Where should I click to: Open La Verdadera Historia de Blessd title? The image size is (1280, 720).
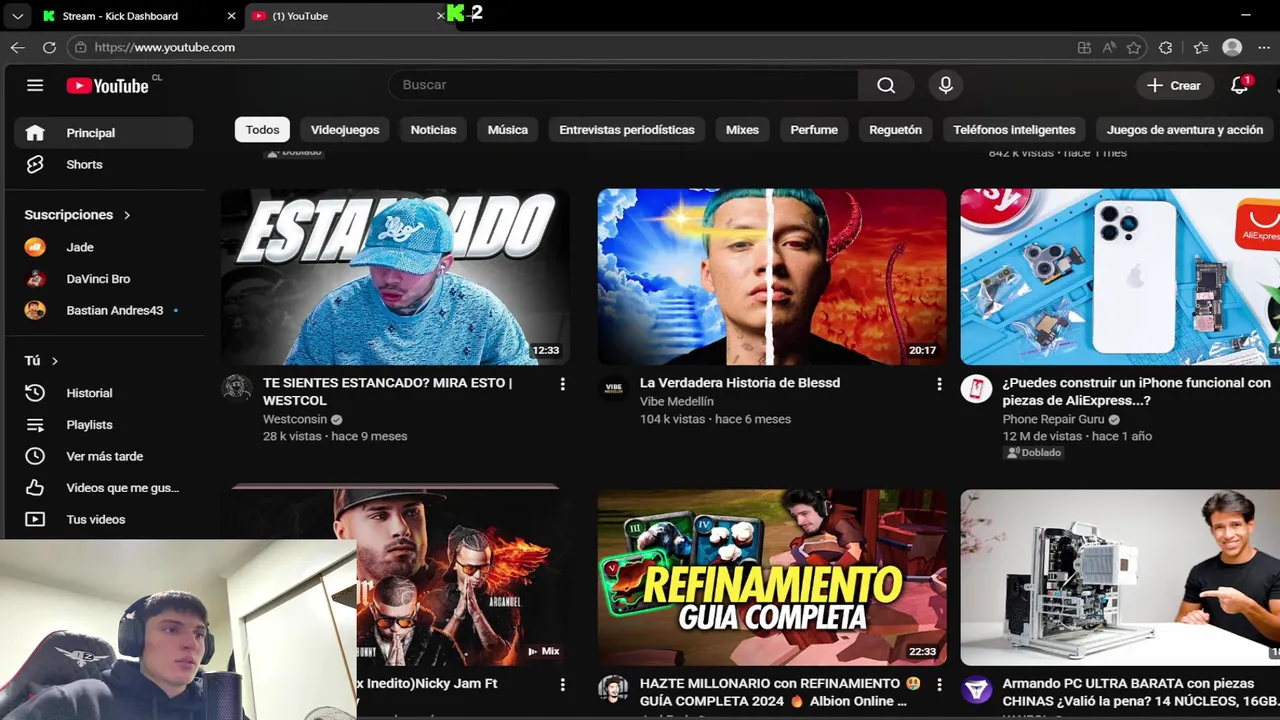pos(740,383)
